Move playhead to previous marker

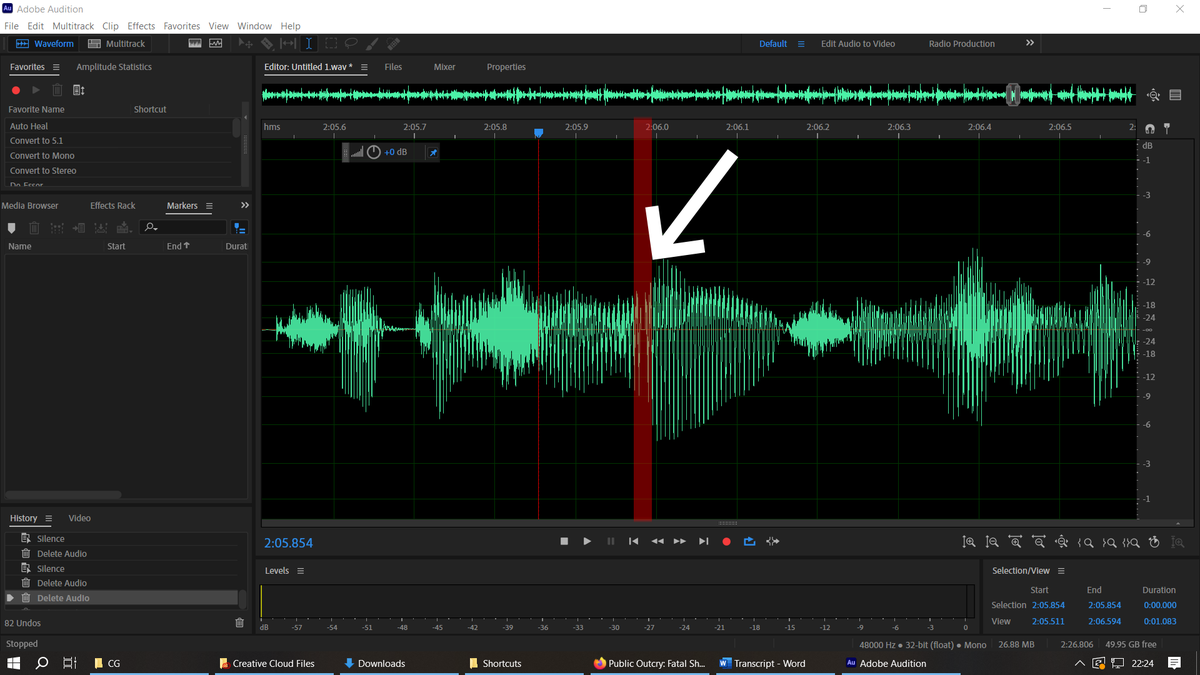633,541
